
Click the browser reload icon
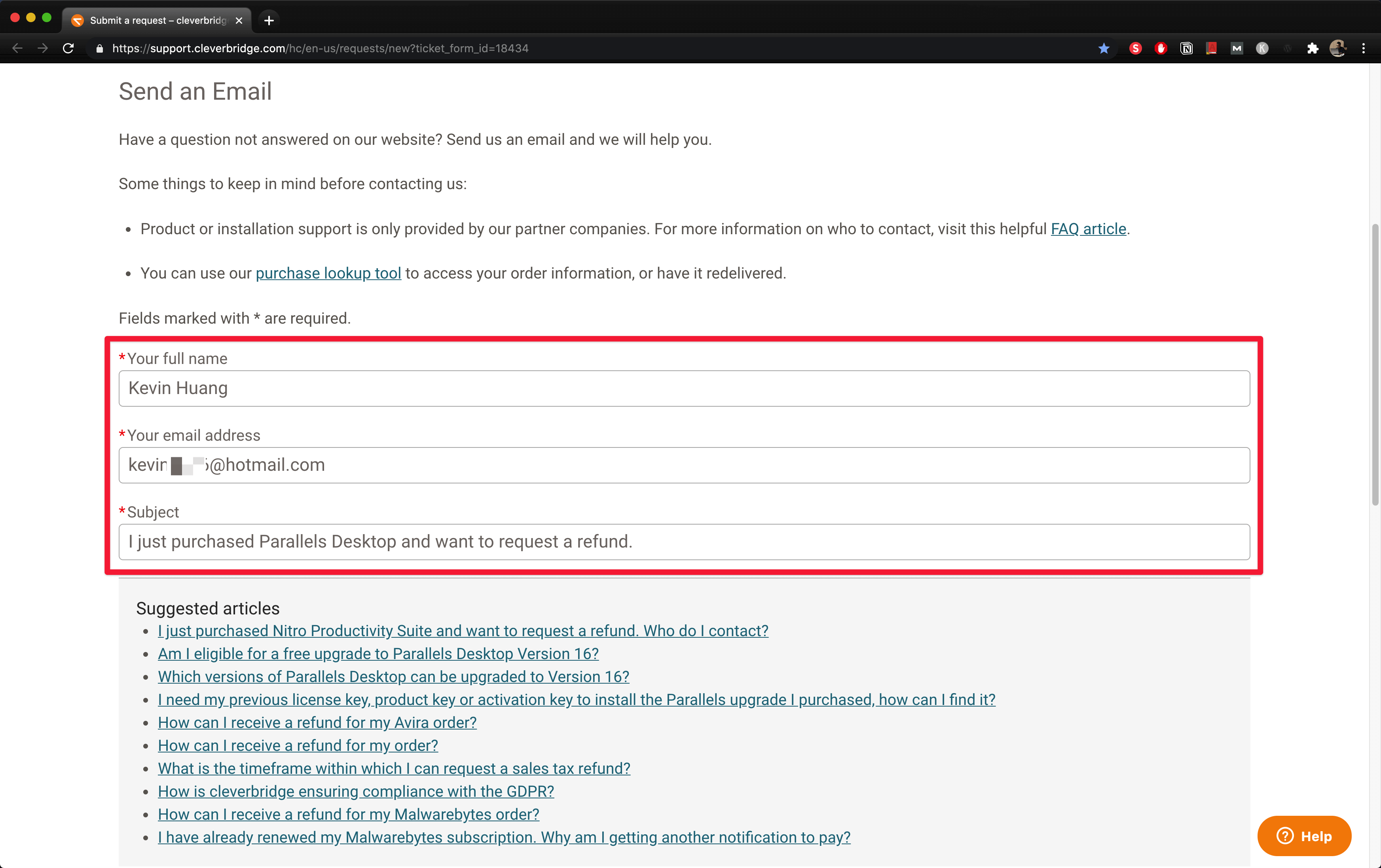pos(68,49)
